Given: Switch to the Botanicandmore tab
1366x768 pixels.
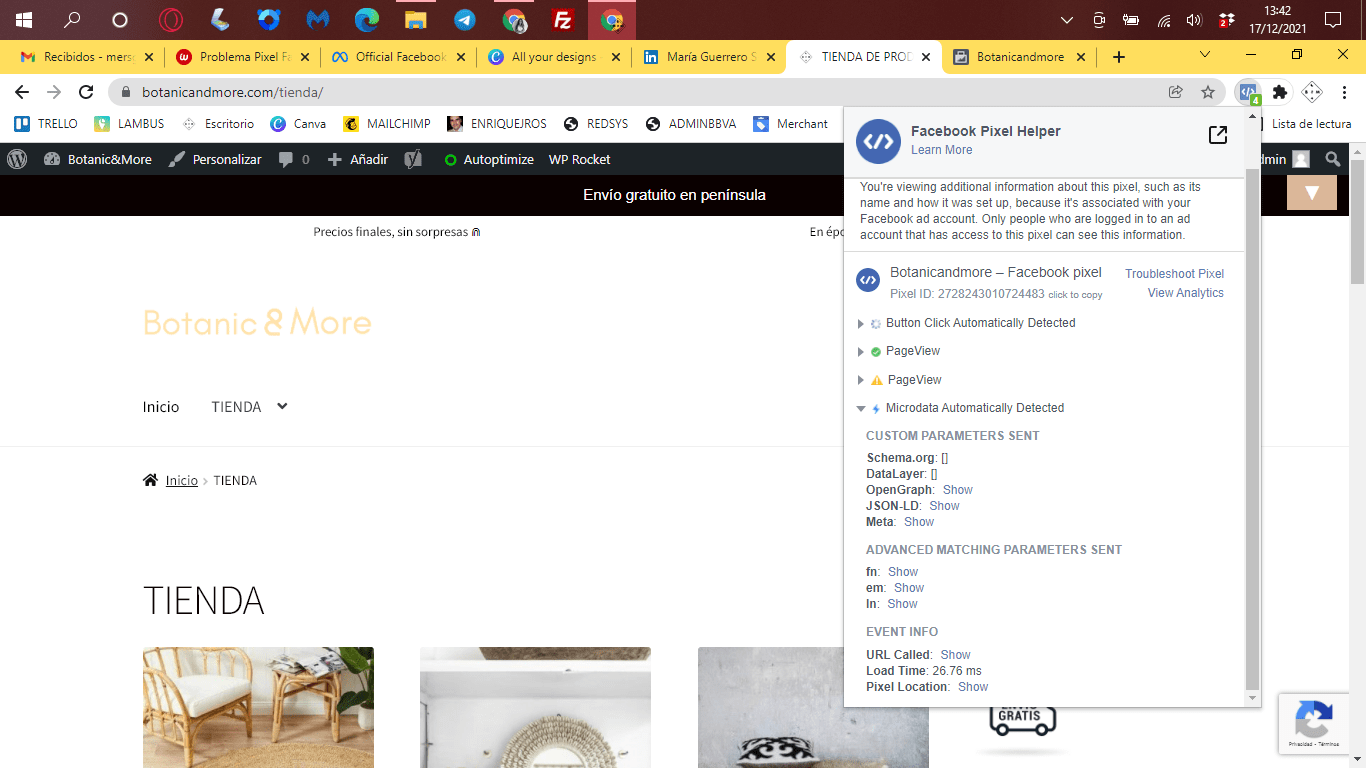Looking at the screenshot, I should 1020,57.
